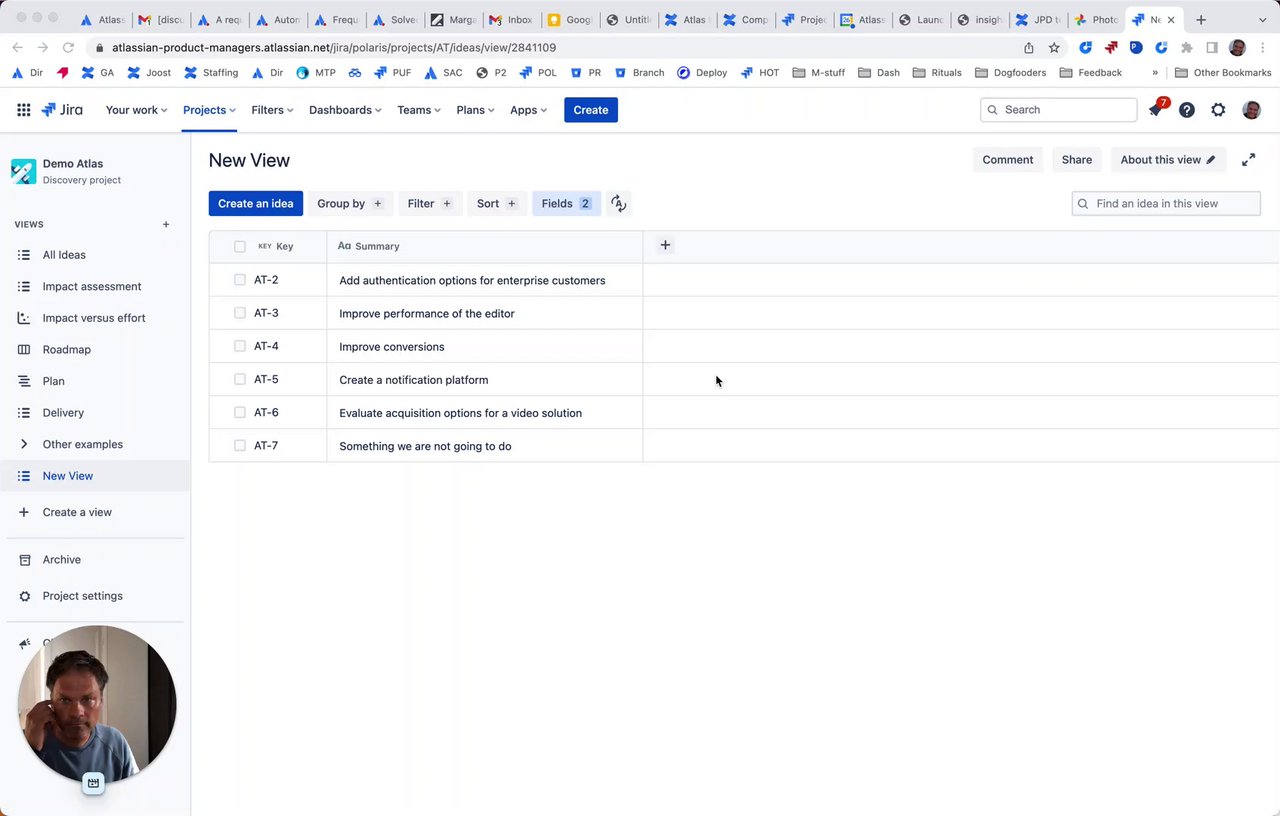
Task: Click the Project settings gear icon
Action: 24,596
